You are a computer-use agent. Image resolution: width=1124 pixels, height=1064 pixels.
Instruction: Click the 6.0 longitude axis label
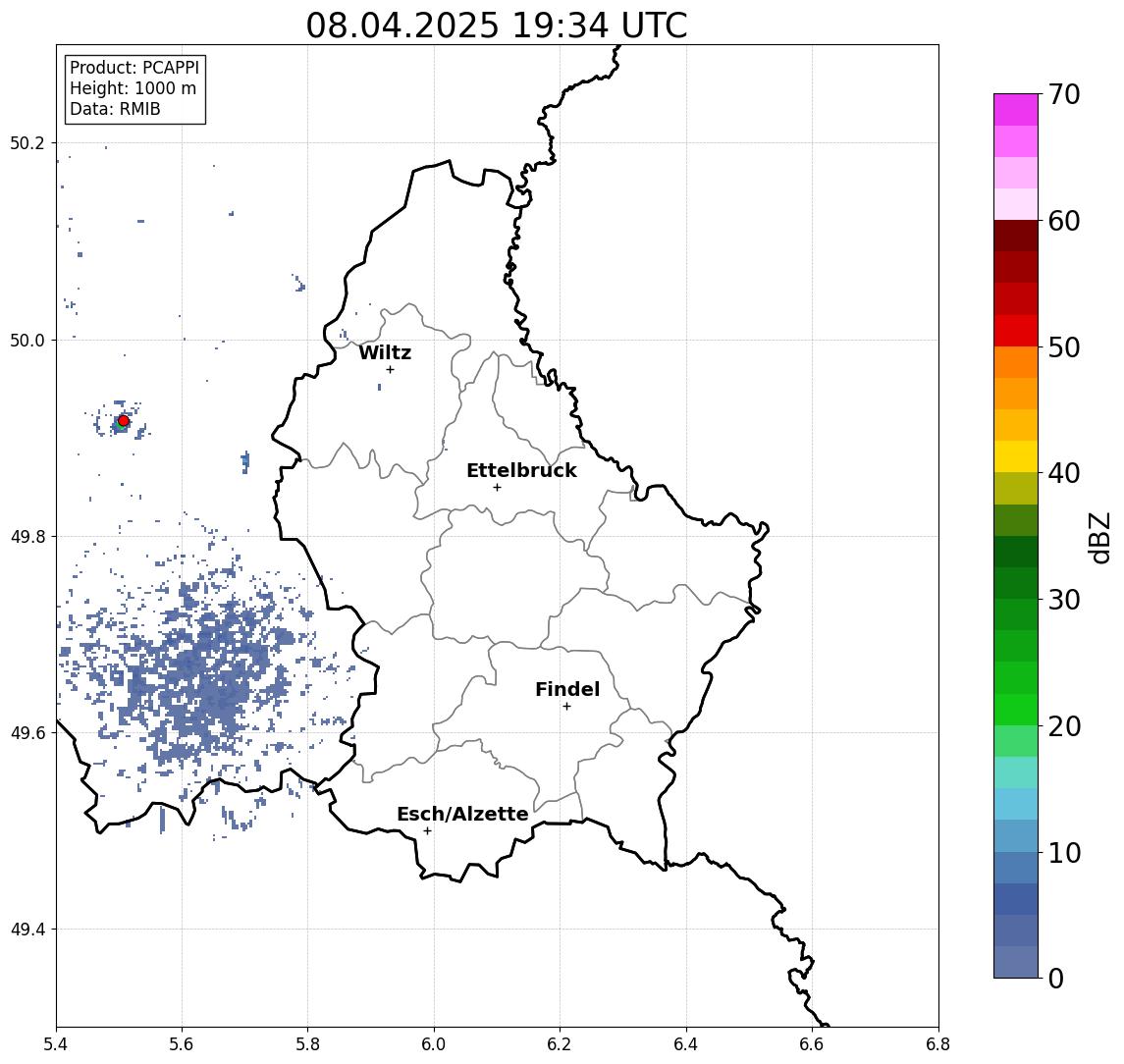(x=435, y=1044)
